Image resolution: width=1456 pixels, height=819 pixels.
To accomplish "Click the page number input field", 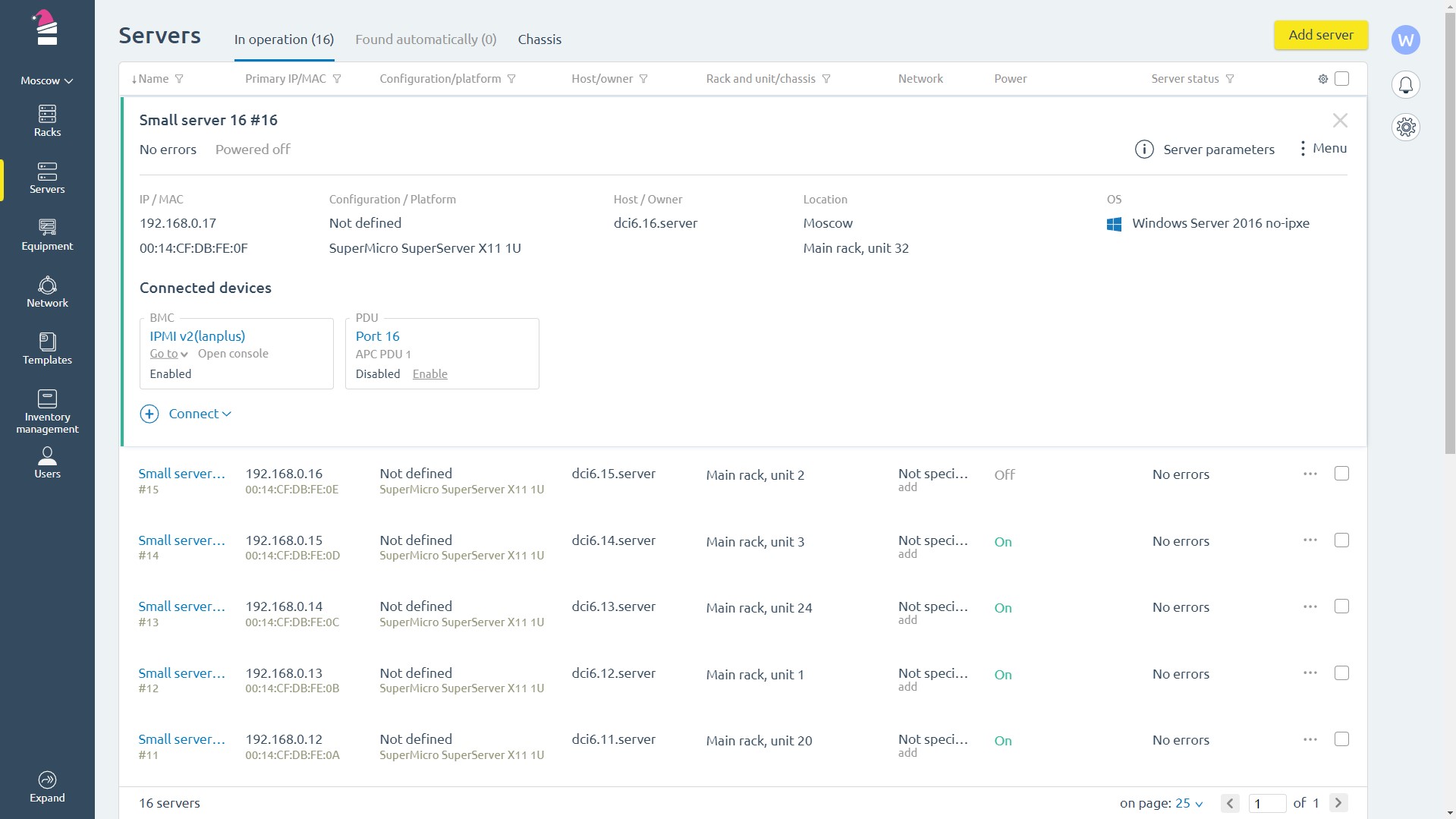I will (1267, 803).
